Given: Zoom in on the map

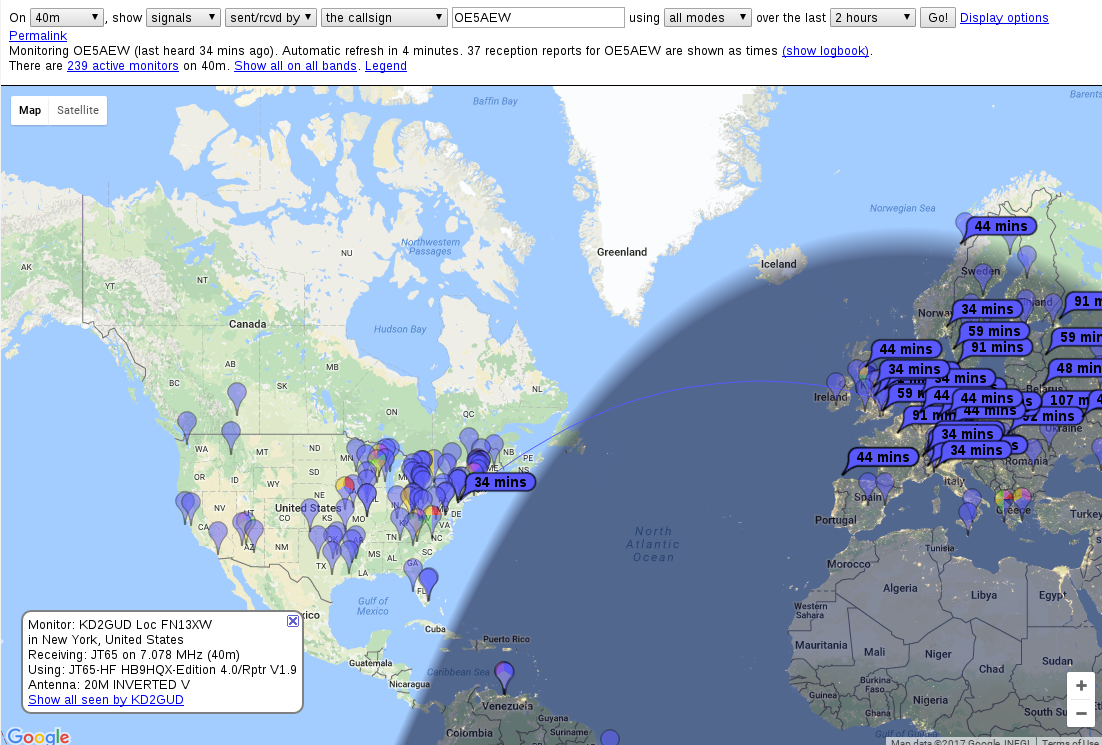Looking at the screenshot, I should [x=1080, y=687].
